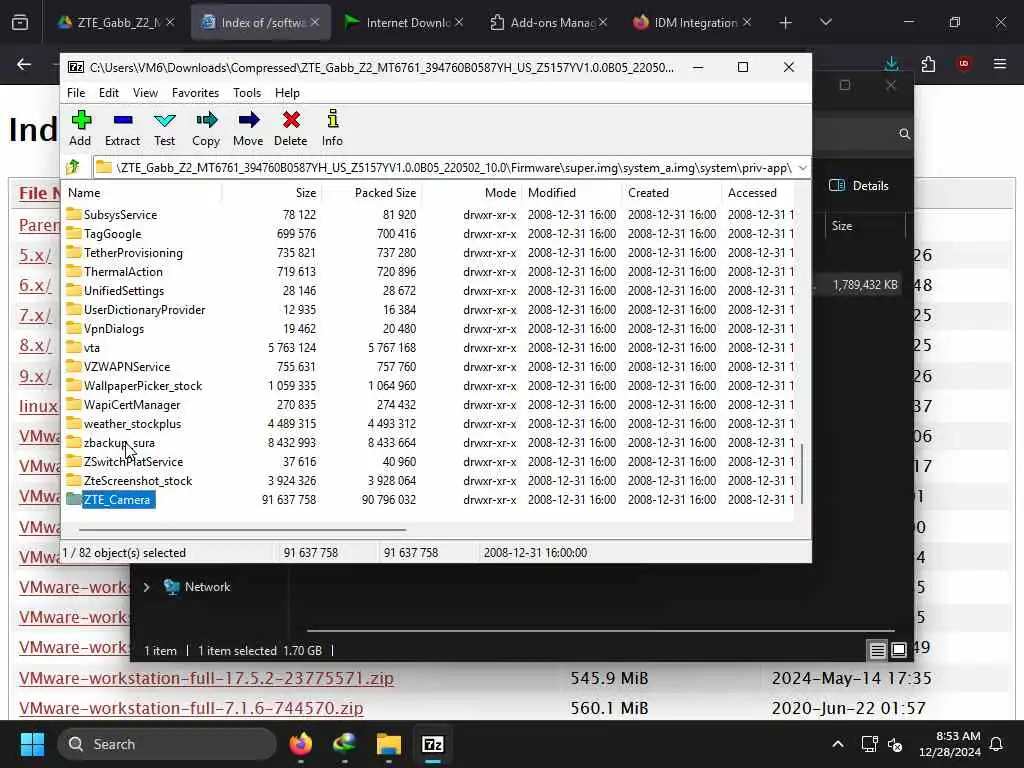The width and height of the screenshot is (1024, 768).
Task: Click the vertical scrollbar in file list
Action: [x=802, y=473]
